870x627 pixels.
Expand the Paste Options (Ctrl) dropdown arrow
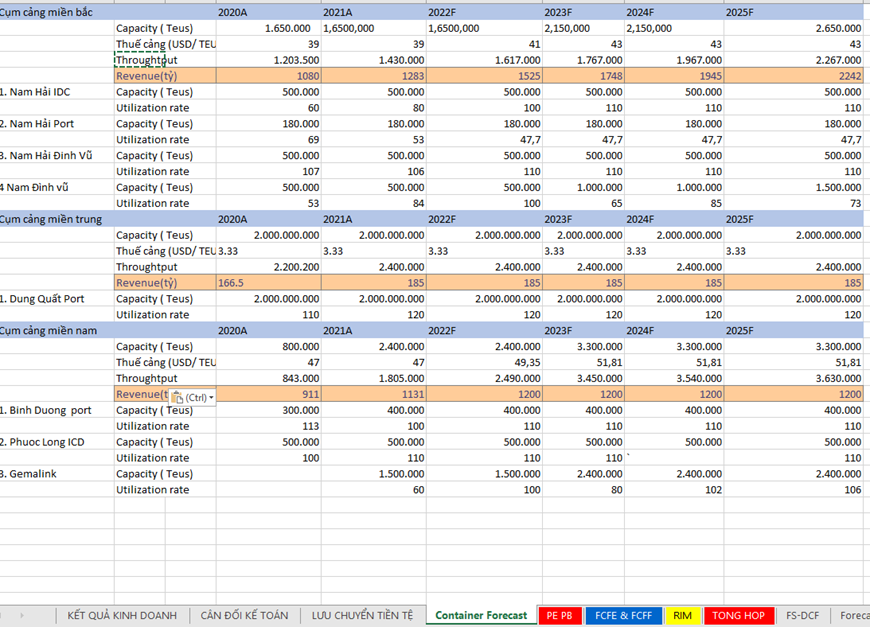(212, 397)
